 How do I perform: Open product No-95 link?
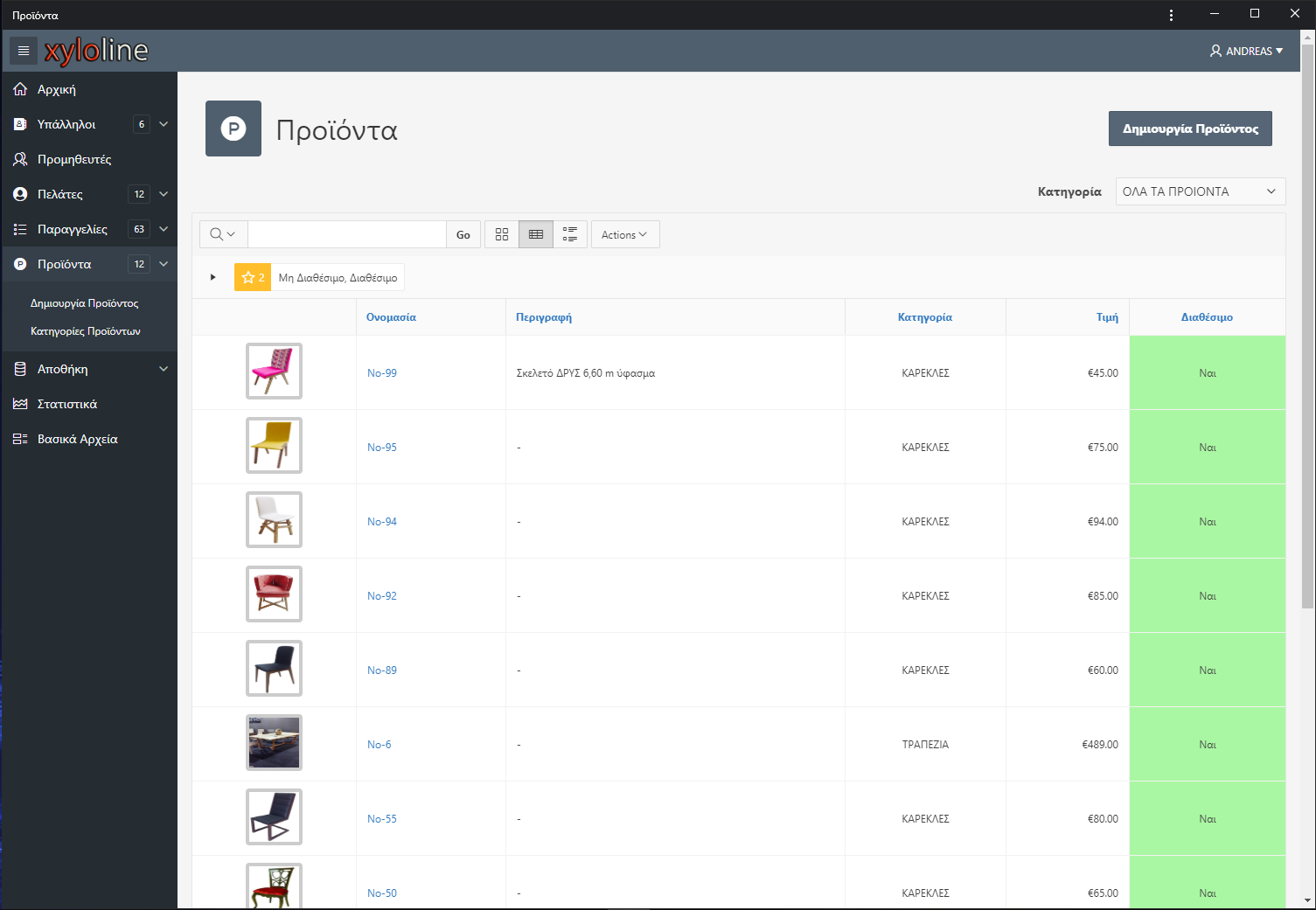coord(382,448)
